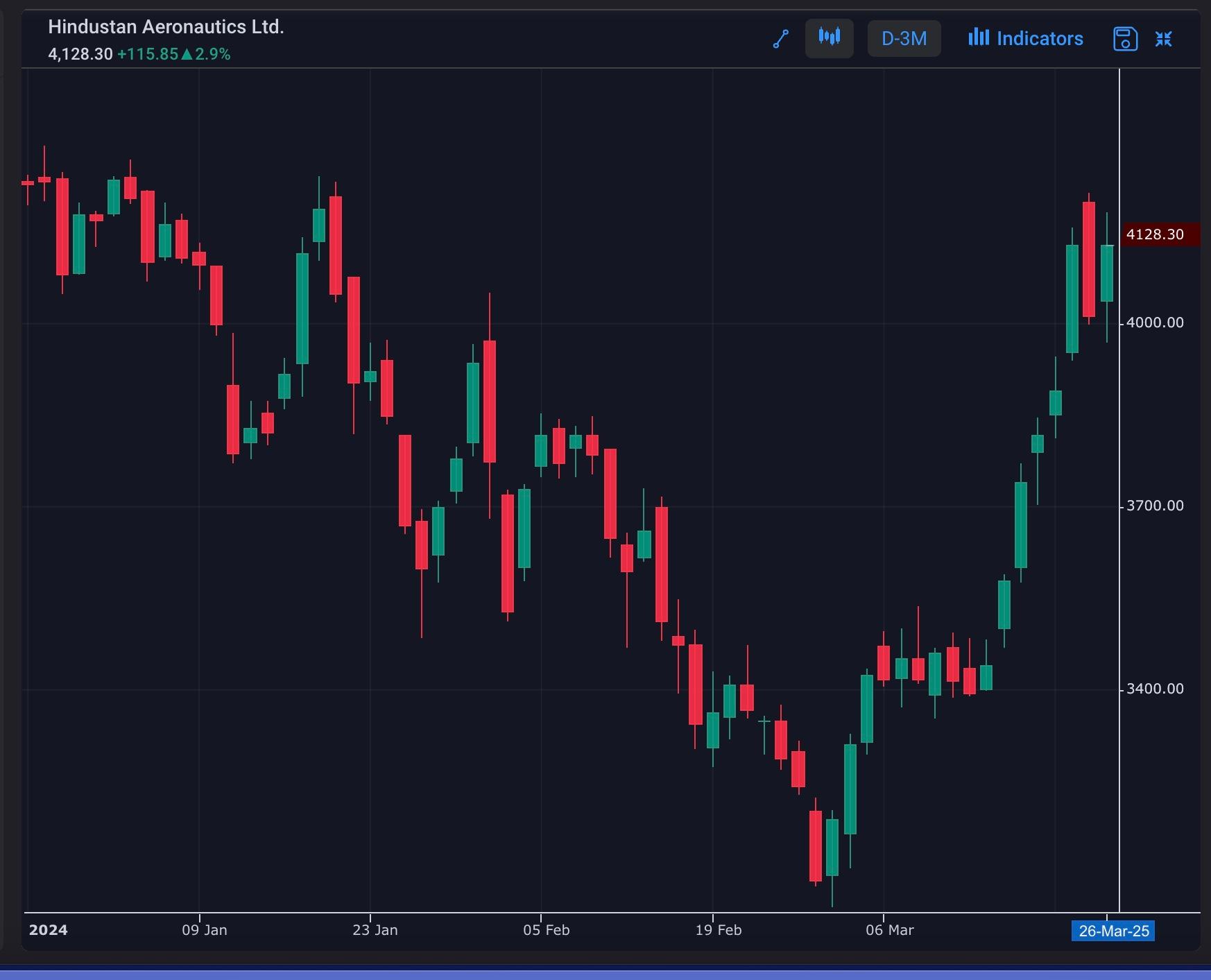Click the 2.9% percentage change
Image resolution: width=1211 pixels, height=980 pixels.
[x=212, y=54]
